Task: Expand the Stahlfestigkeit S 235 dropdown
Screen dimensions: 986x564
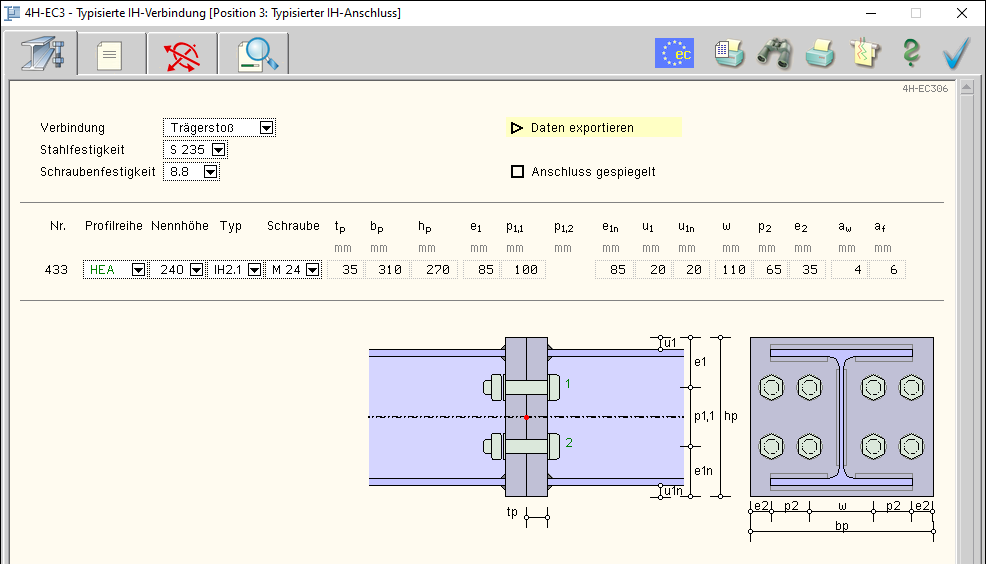Action: [x=219, y=150]
